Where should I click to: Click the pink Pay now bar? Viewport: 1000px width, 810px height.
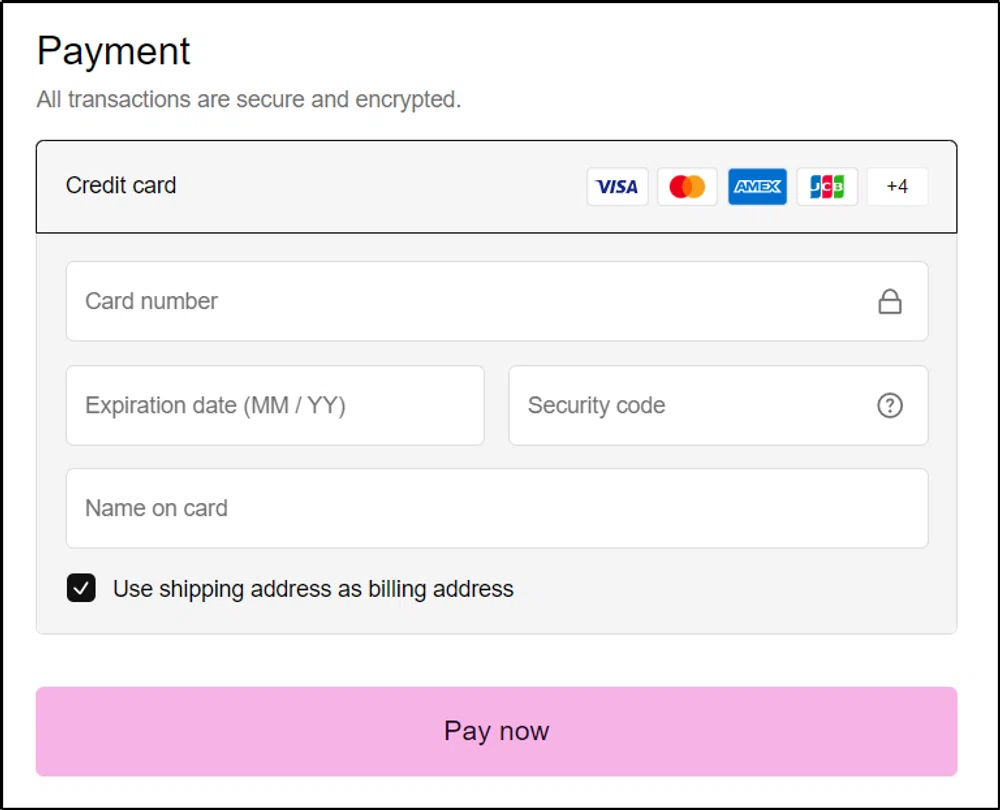pos(496,731)
